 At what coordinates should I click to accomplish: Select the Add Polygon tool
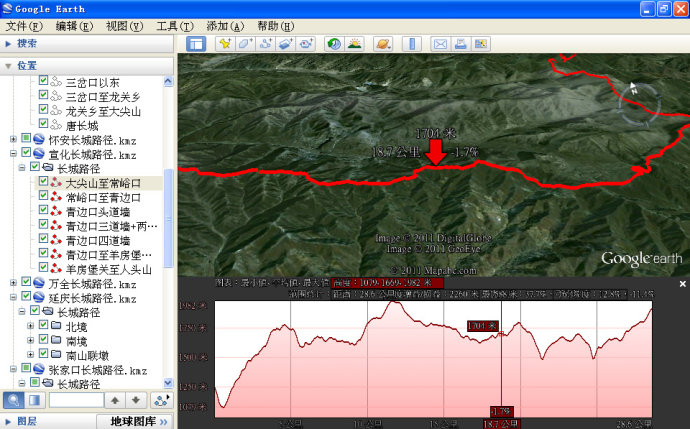click(x=245, y=44)
